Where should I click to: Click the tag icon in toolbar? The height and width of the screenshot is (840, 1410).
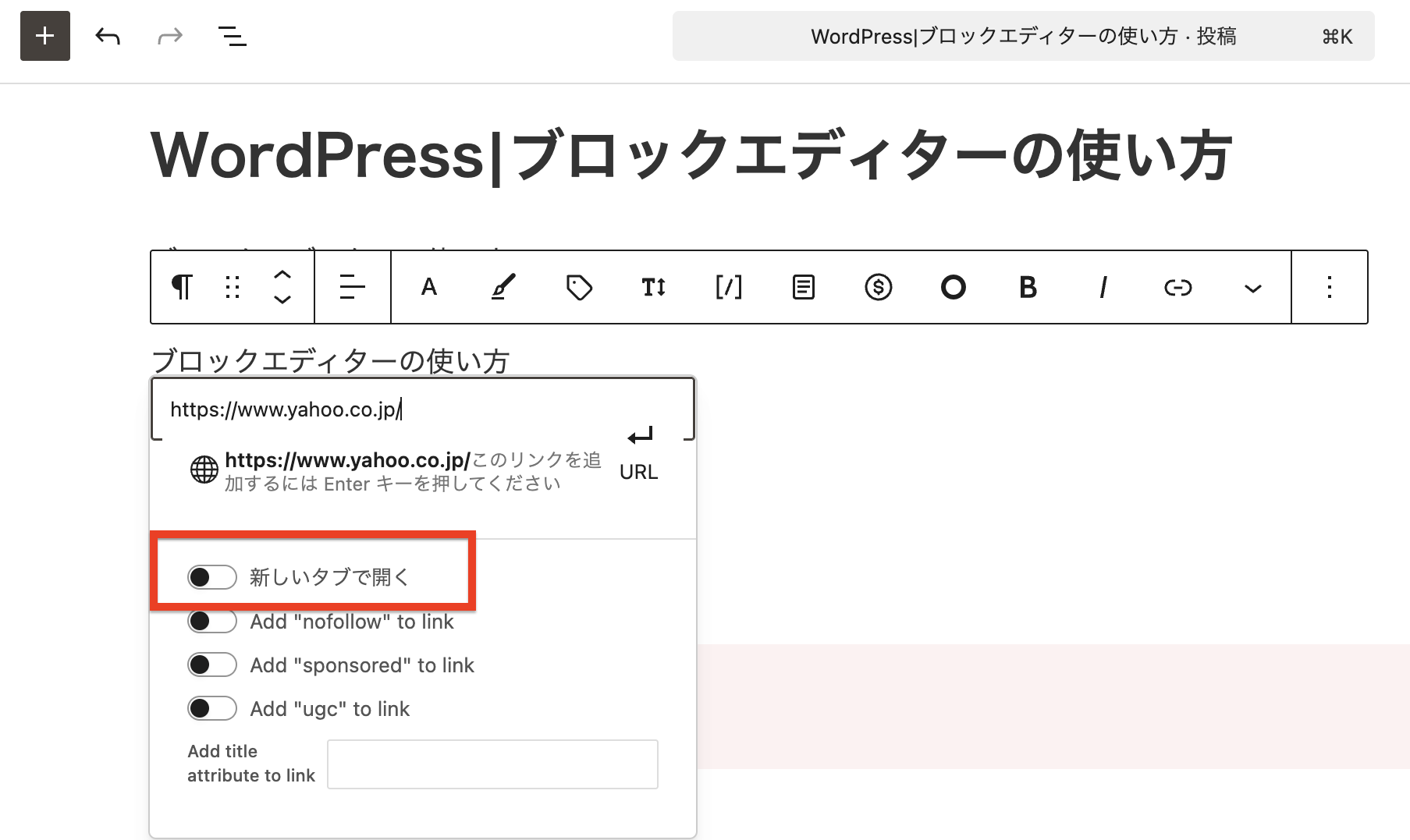click(579, 287)
